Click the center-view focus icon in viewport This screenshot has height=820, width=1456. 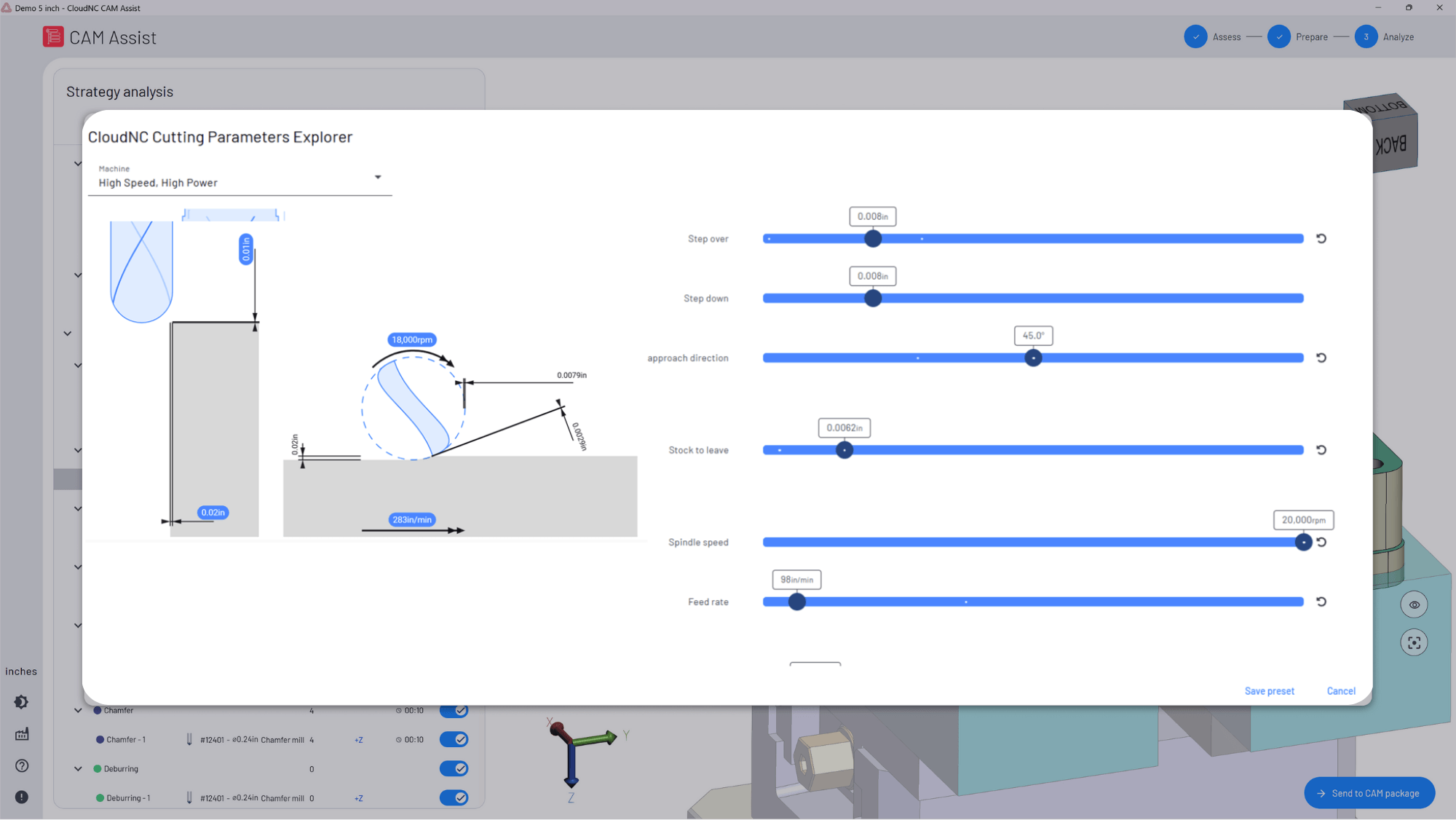1415,642
